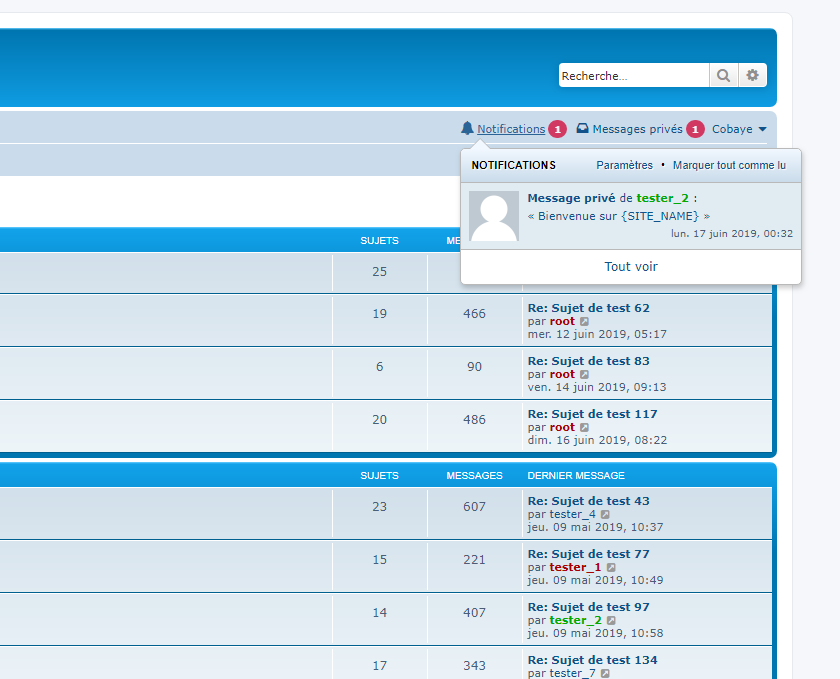
Task: Open topic Re: Sujet de test 43
Action: [588, 501]
